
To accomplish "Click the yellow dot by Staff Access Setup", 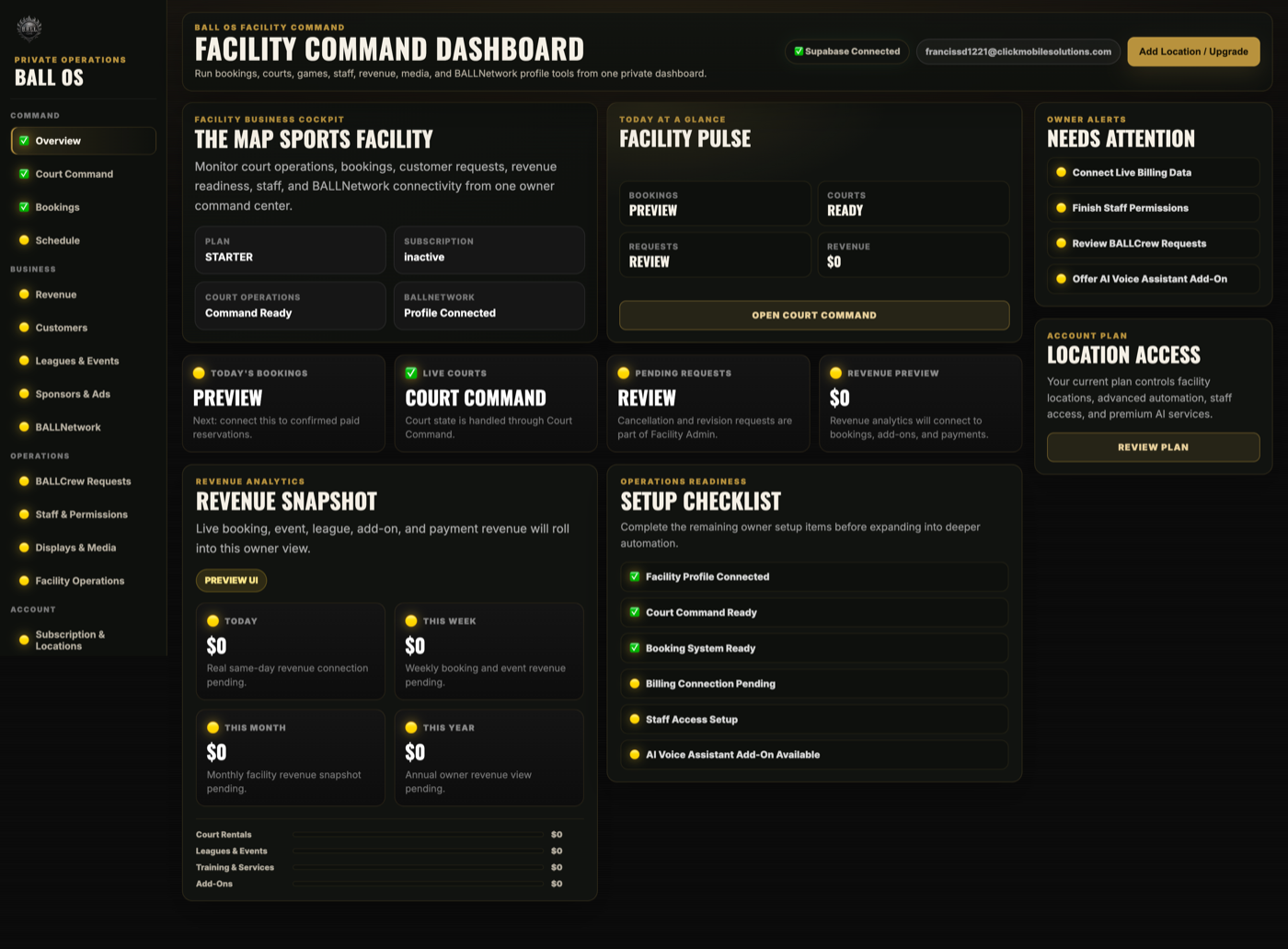I will (x=634, y=719).
